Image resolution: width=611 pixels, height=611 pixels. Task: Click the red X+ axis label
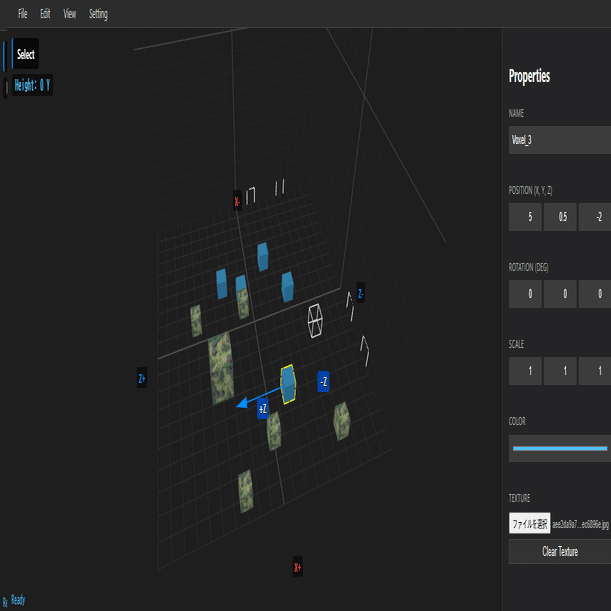point(297,567)
